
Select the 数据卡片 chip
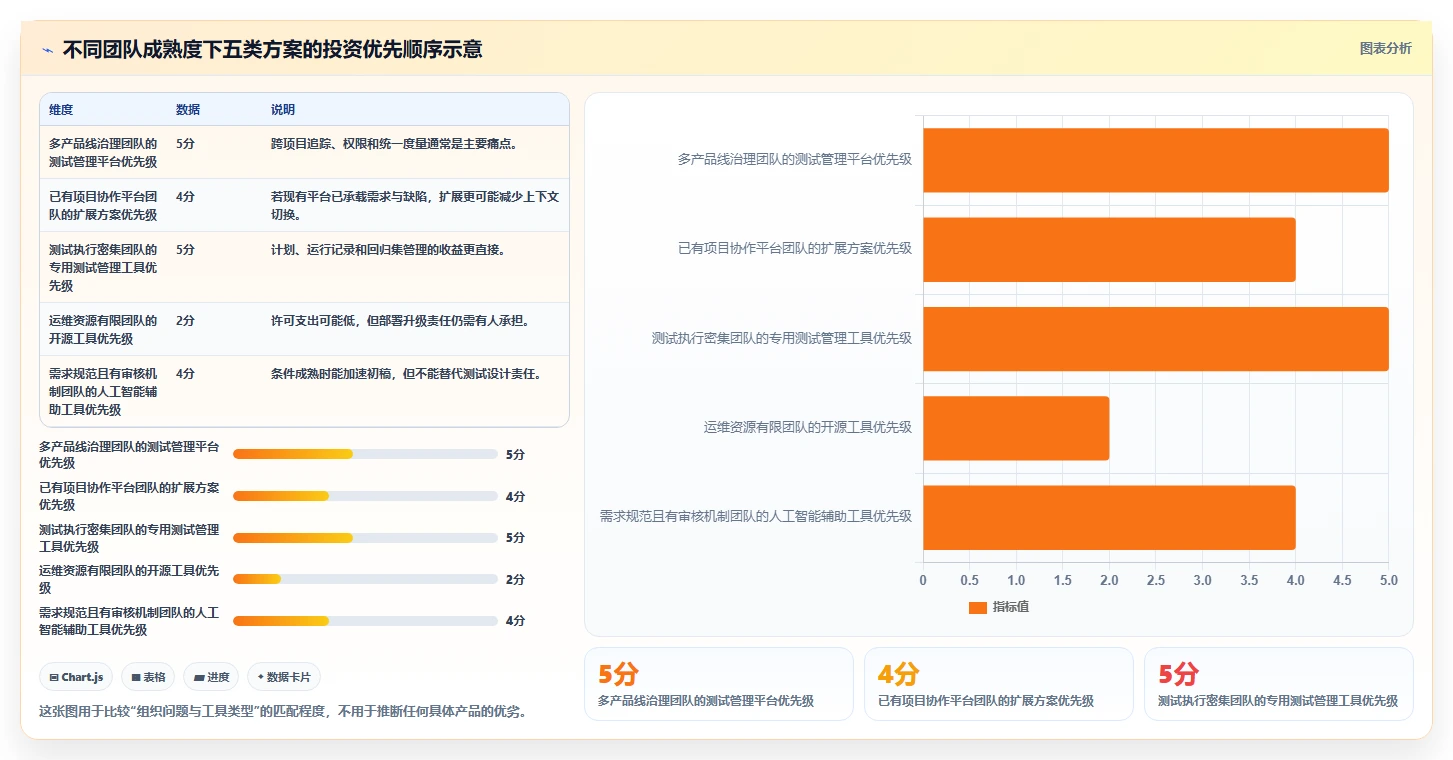click(x=284, y=677)
